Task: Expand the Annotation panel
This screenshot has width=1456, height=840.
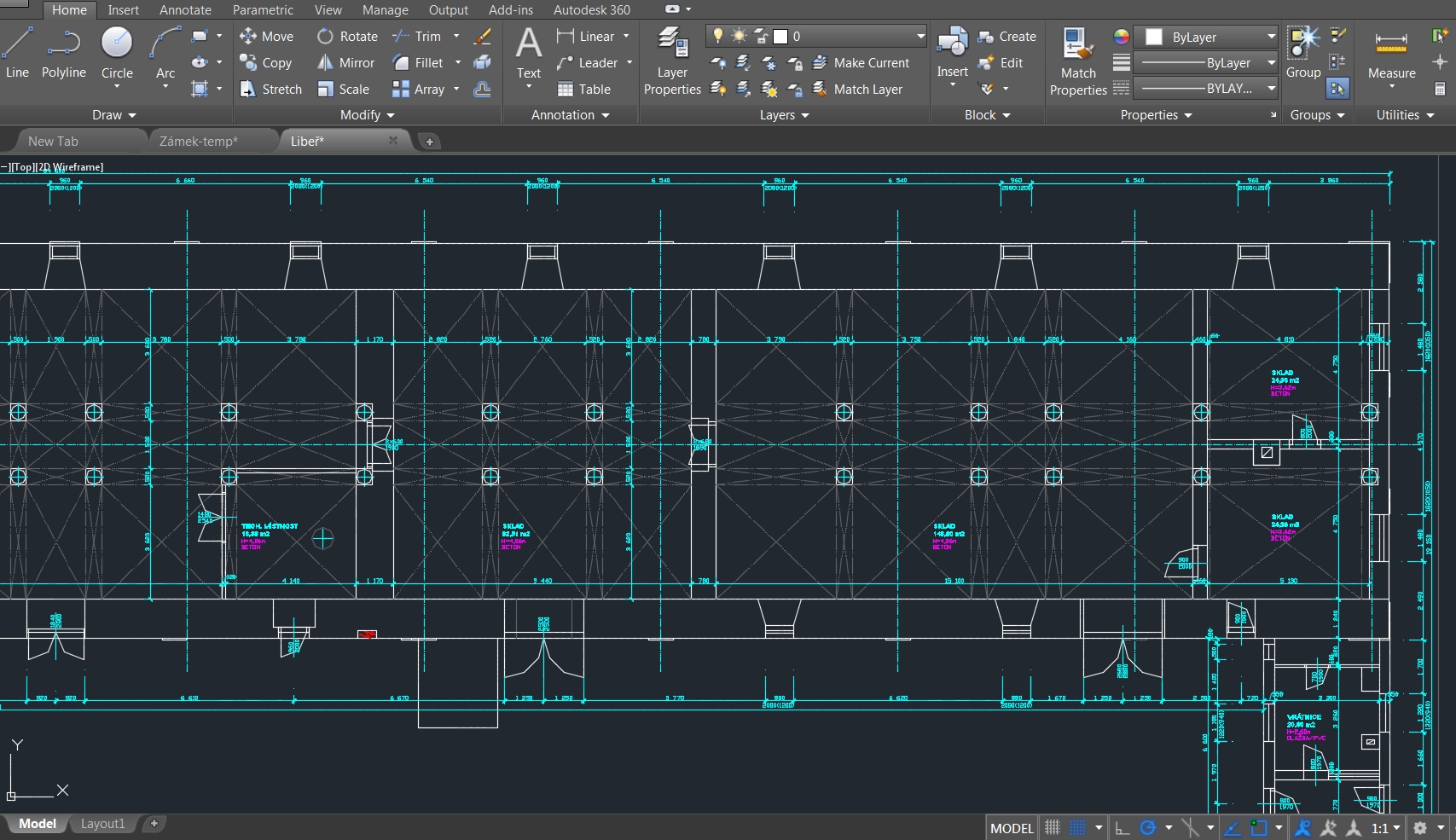Action: point(571,114)
